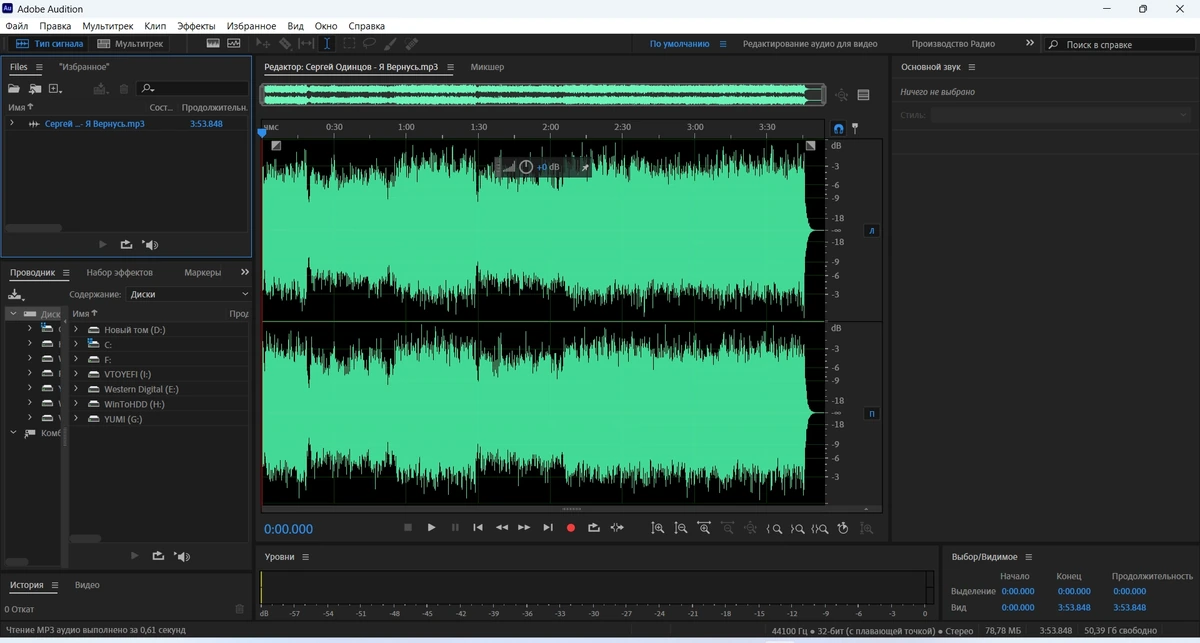Screen dimensions: 1200x643
Task: Open the Избранное menu
Action: click(x=251, y=26)
